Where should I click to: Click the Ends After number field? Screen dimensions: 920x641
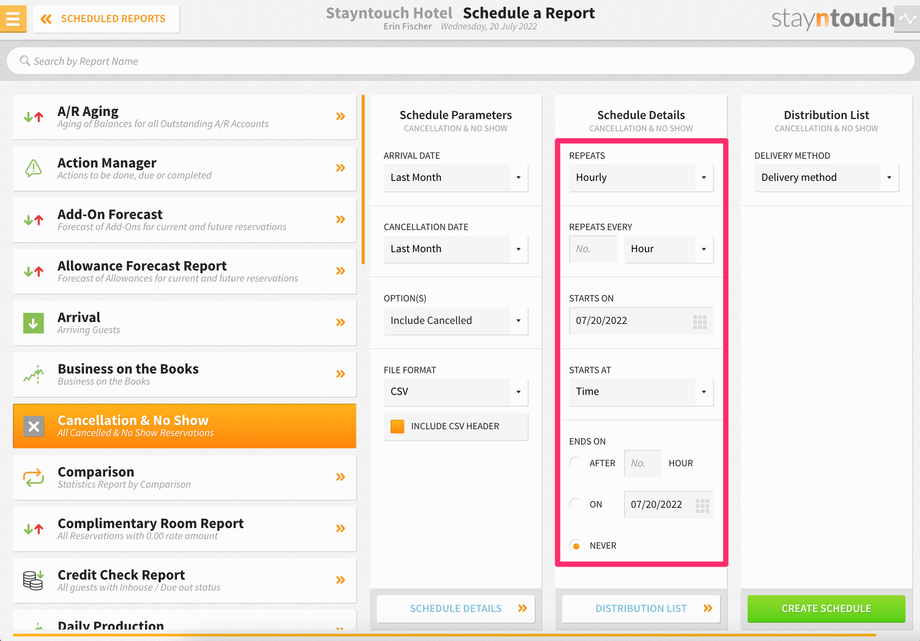642,463
